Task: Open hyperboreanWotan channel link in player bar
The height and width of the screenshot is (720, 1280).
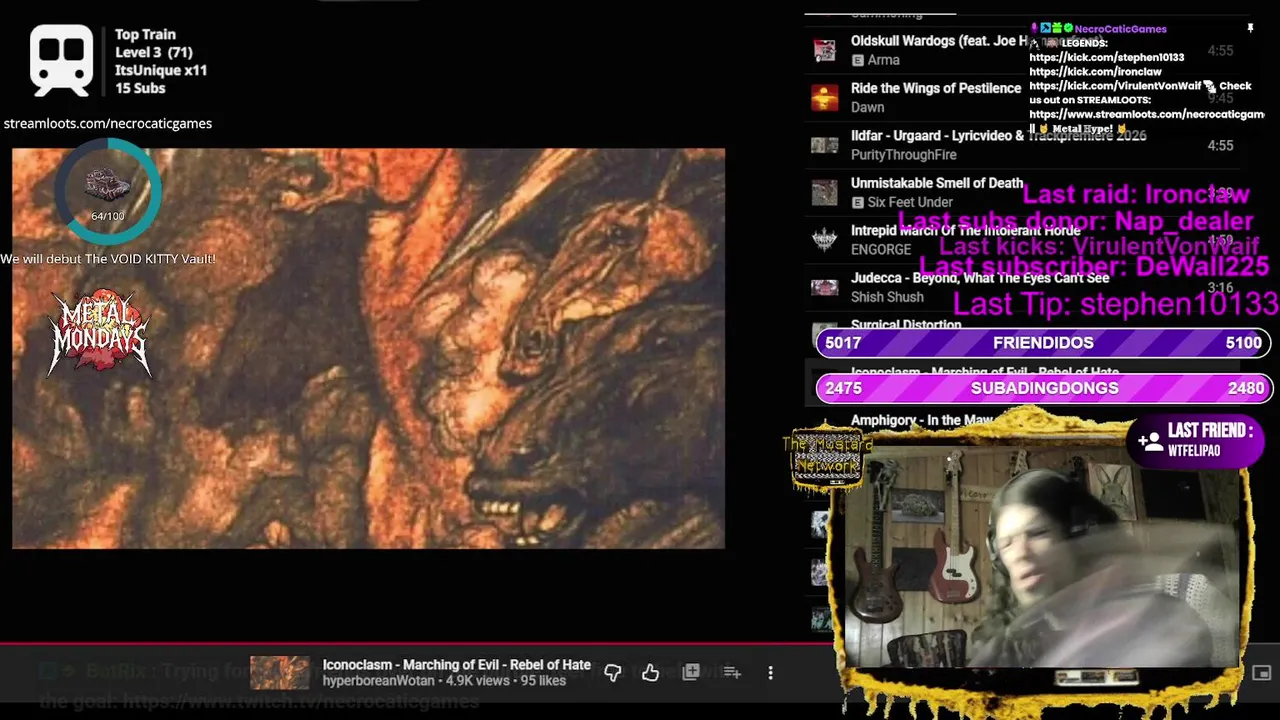Action: click(x=379, y=681)
